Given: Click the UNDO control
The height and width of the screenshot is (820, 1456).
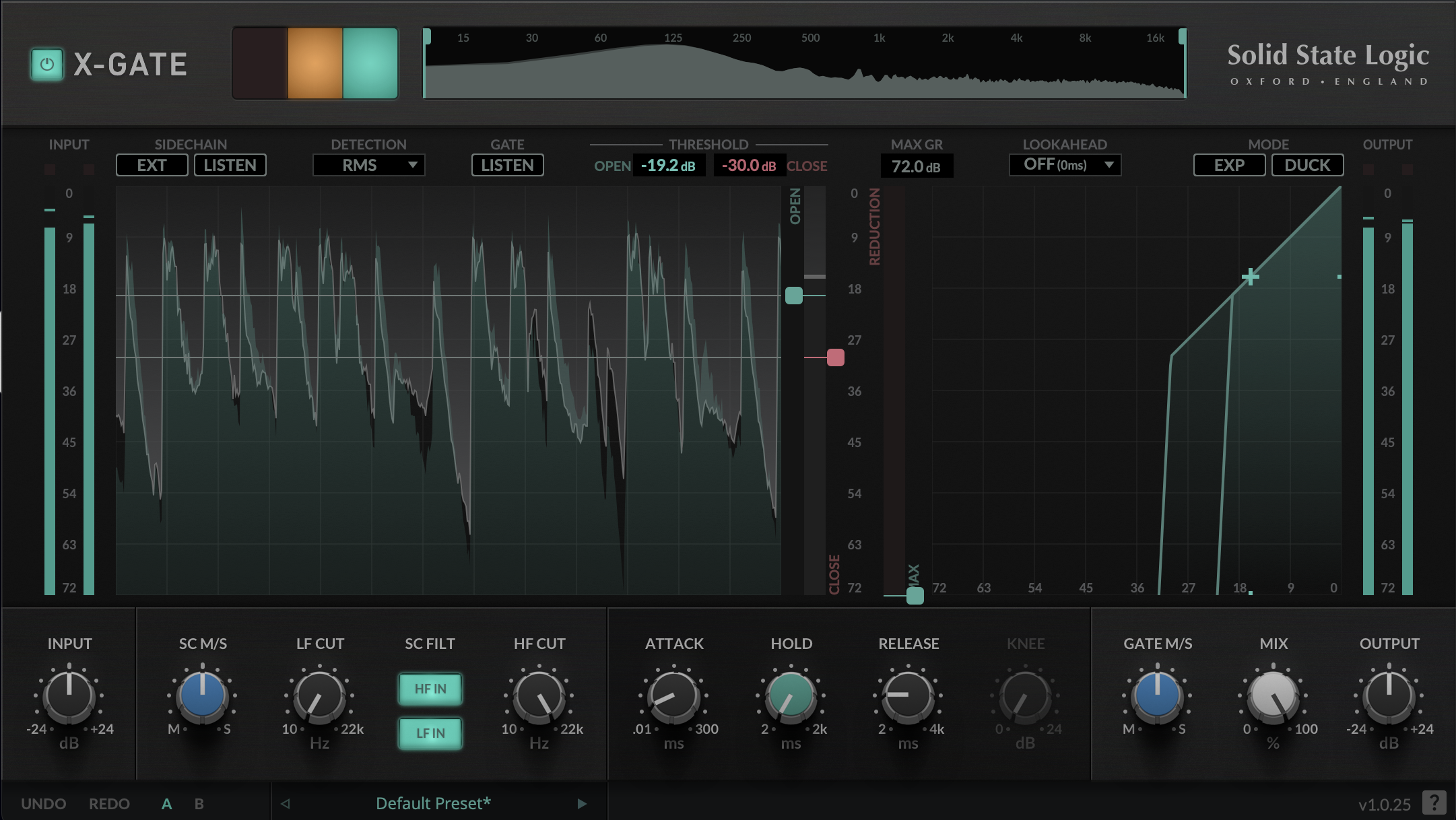Looking at the screenshot, I should pyautogui.click(x=43, y=802).
